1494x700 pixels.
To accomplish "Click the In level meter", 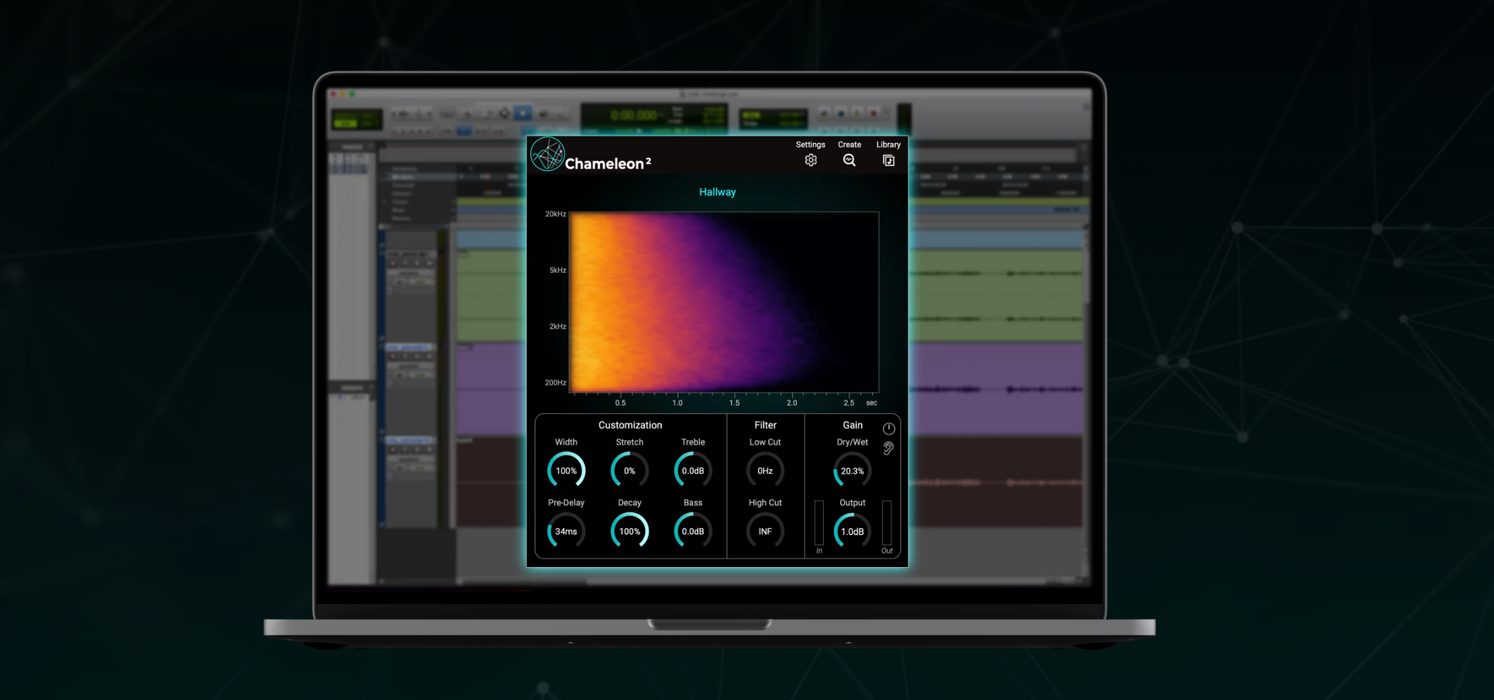I will (819, 523).
